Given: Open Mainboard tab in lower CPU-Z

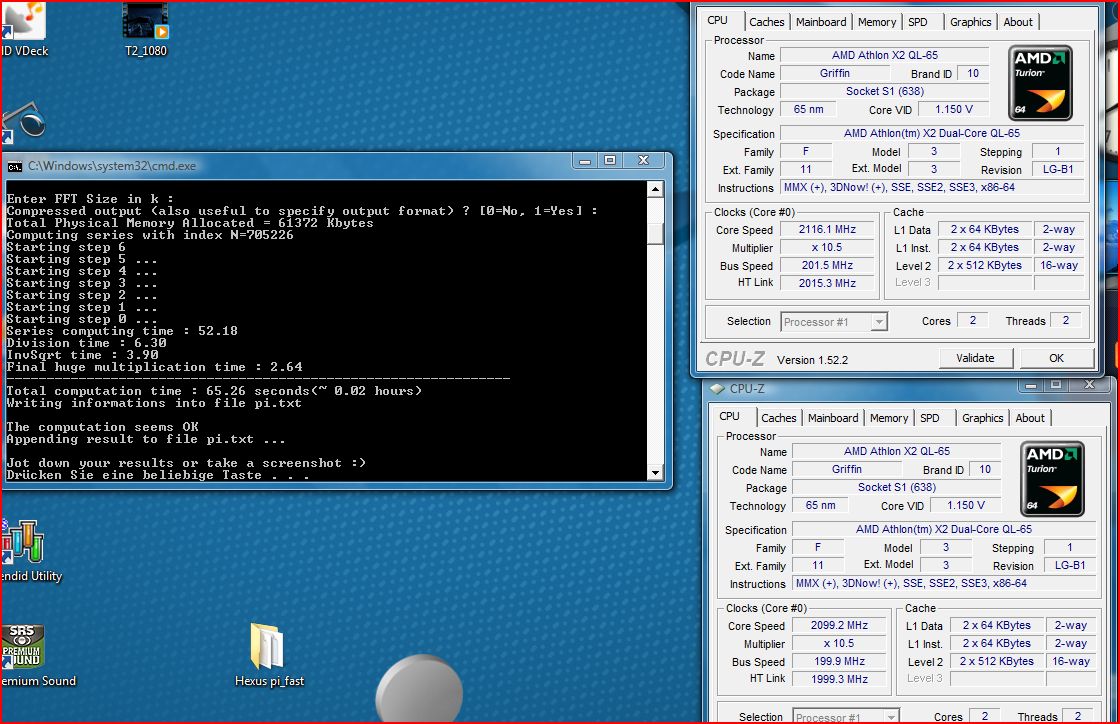Looking at the screenshot, I should coord(833,418).
